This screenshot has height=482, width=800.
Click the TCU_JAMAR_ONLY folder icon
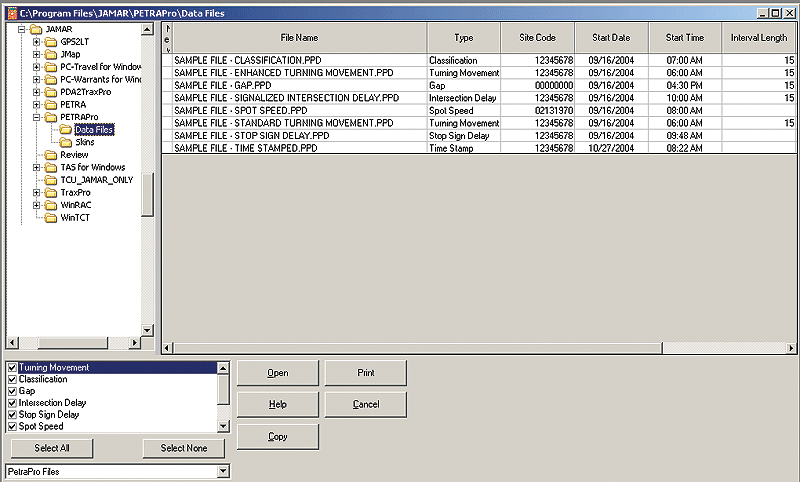pyautogui.click(x=51, y=180)
